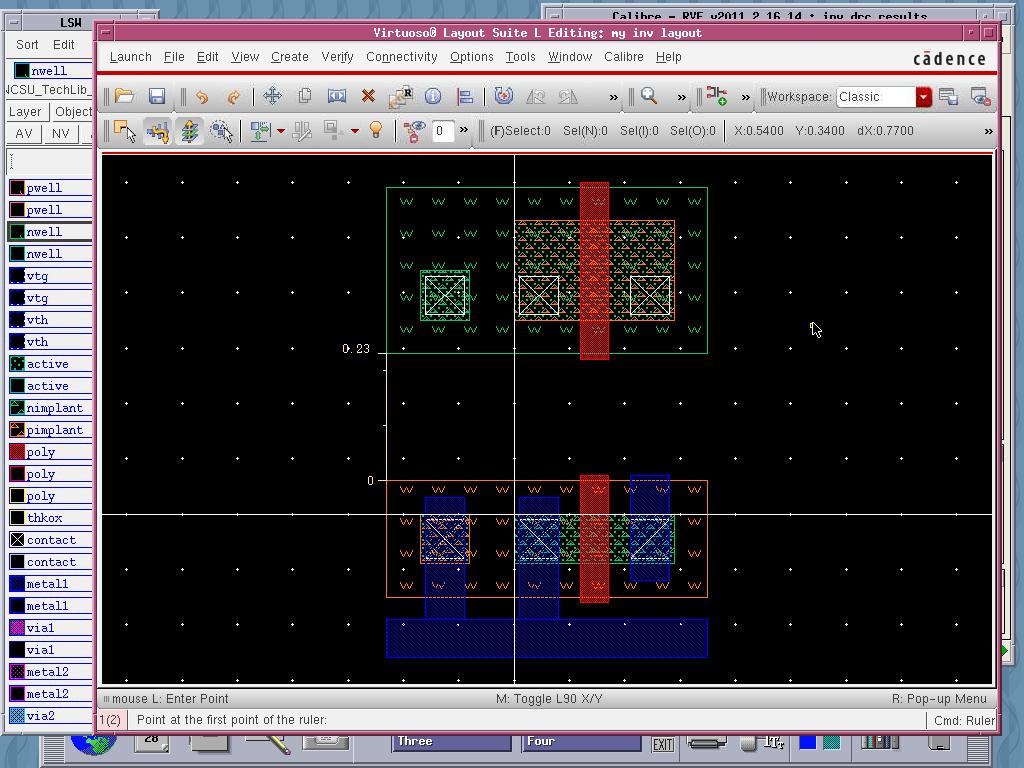Click the EXIT button in desktop panel
The height and width of the screenshot is (768, 1024).
point(663,744)
